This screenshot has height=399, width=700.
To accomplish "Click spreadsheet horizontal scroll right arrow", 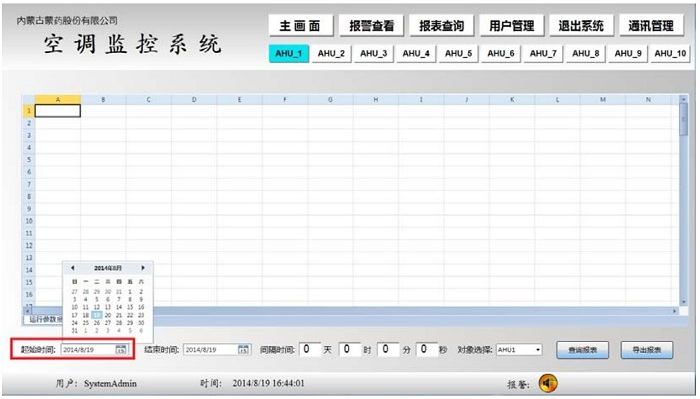I will 675,311.
